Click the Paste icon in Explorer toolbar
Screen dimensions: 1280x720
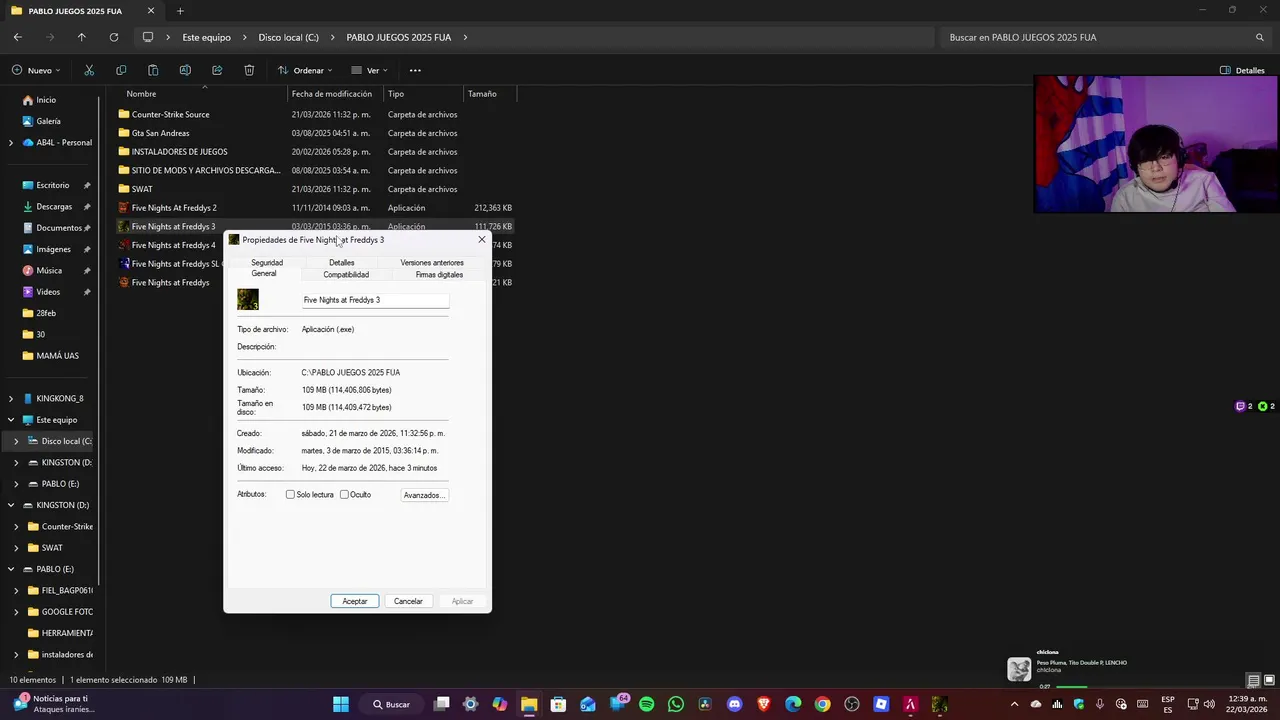click(153, 70)
